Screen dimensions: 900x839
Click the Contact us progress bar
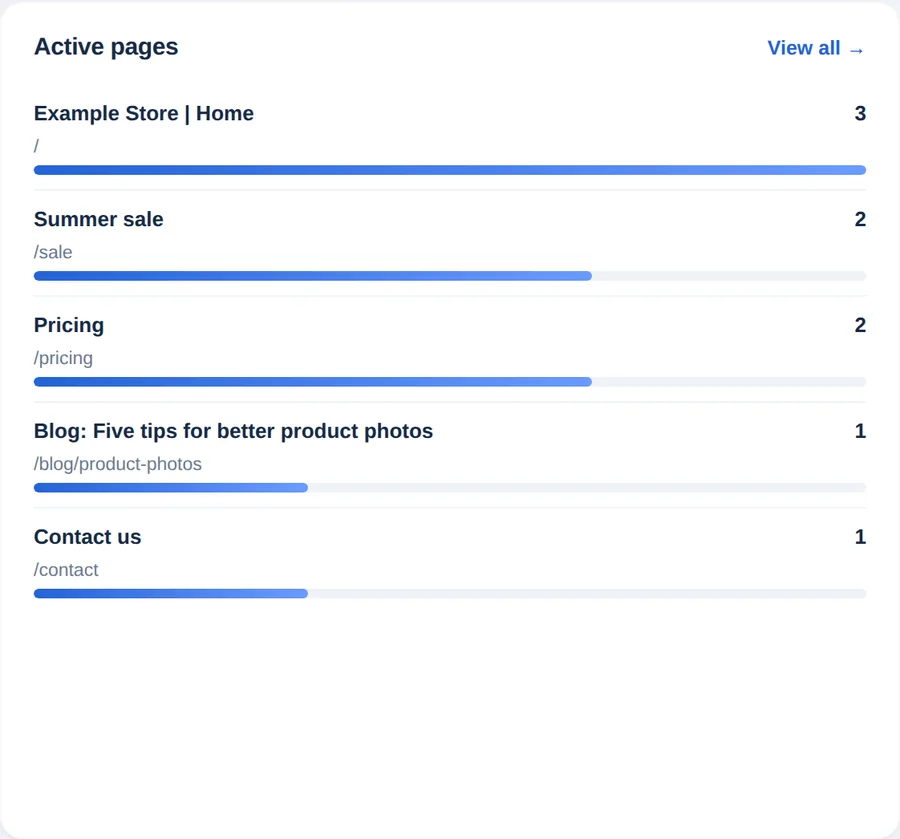pyautogui.click(x=450, y=593)
